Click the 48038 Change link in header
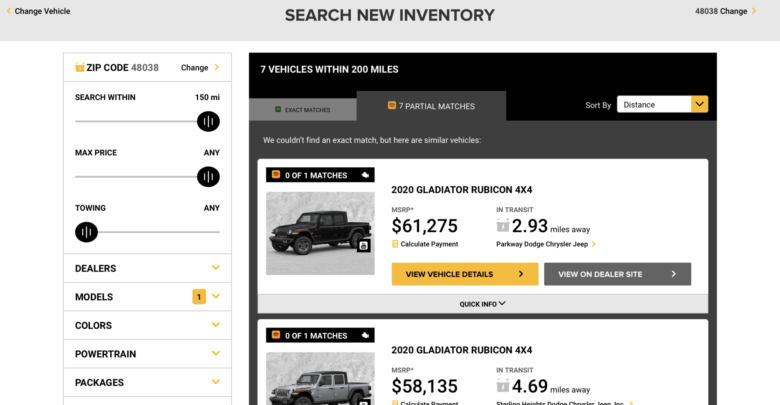This screenshot has height=405, width=780. [x=726, y=11]
